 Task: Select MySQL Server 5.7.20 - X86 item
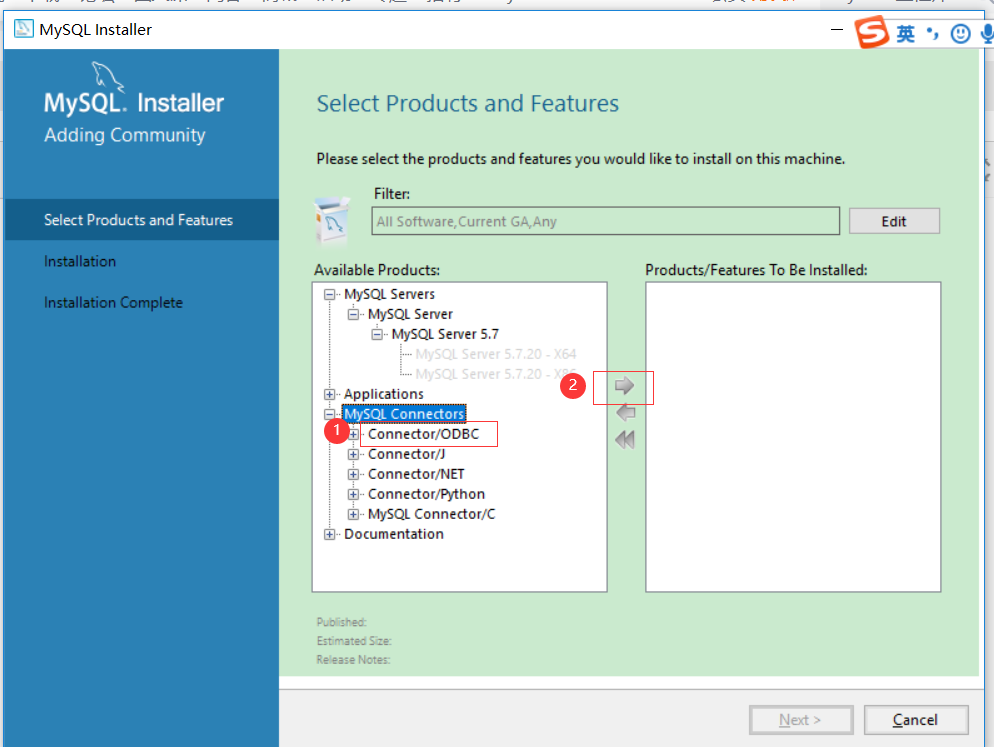click(496, 374)
